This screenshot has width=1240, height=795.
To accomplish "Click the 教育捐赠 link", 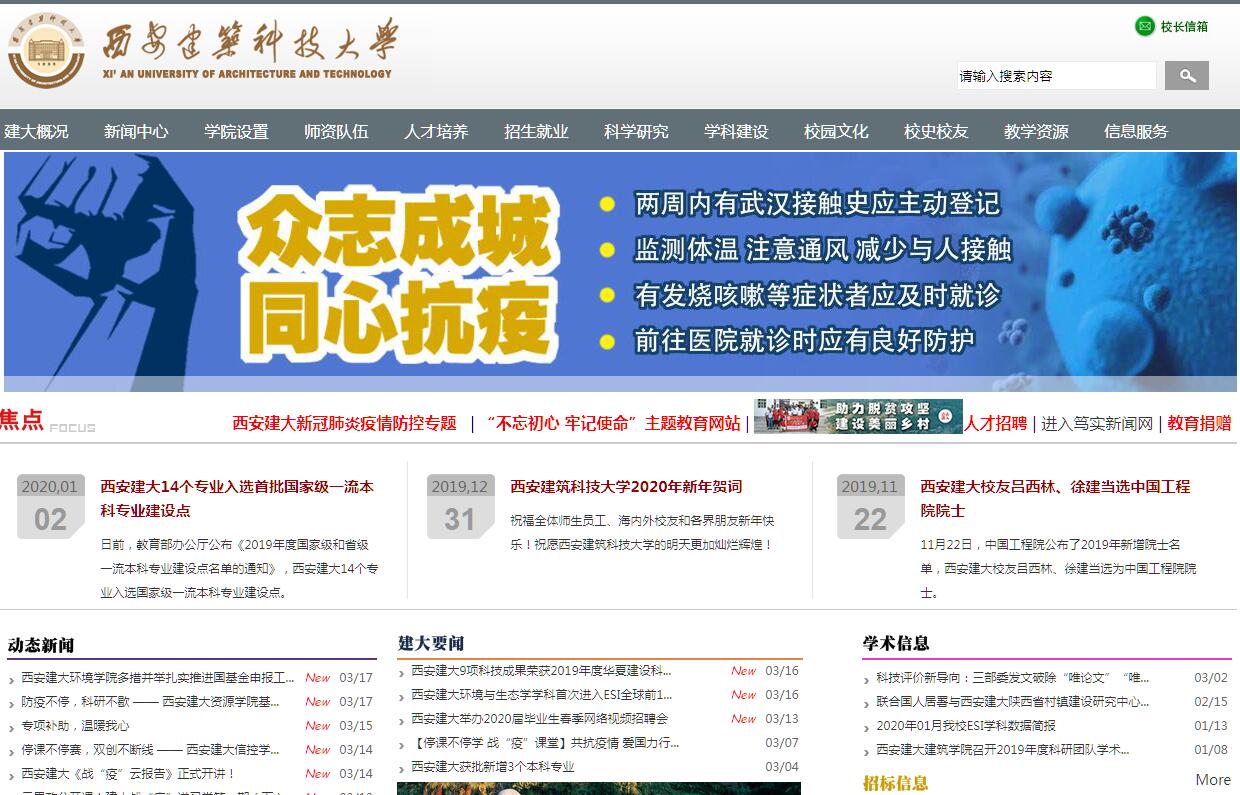I will (x=1199, y=423).
